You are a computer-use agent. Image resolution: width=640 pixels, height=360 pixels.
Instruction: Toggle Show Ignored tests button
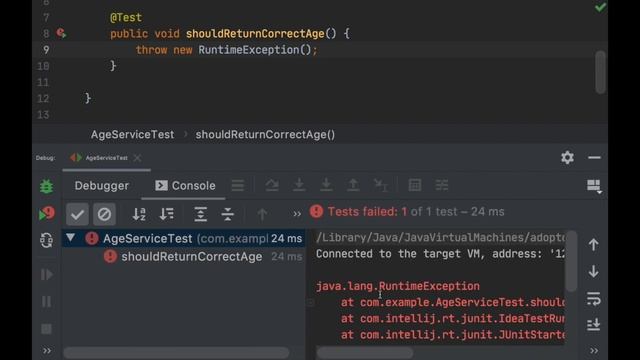(104, 214)
